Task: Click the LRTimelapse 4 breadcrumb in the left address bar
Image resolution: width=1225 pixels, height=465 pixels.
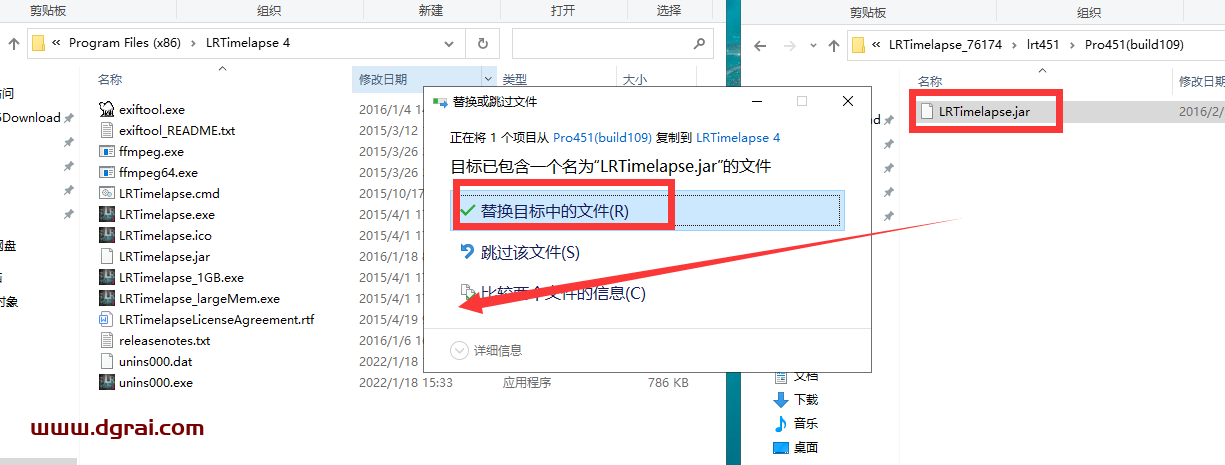Action: click(x=247, y=44)
